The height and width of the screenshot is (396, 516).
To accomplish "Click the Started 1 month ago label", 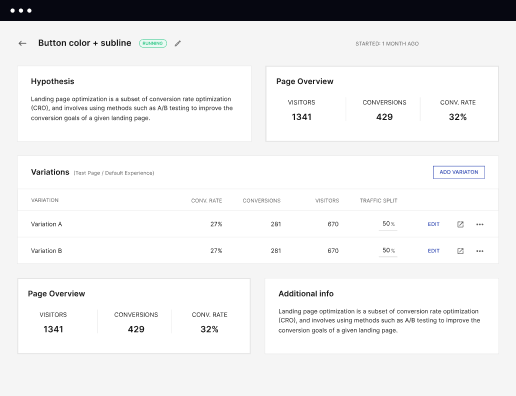I will (387, 44).
